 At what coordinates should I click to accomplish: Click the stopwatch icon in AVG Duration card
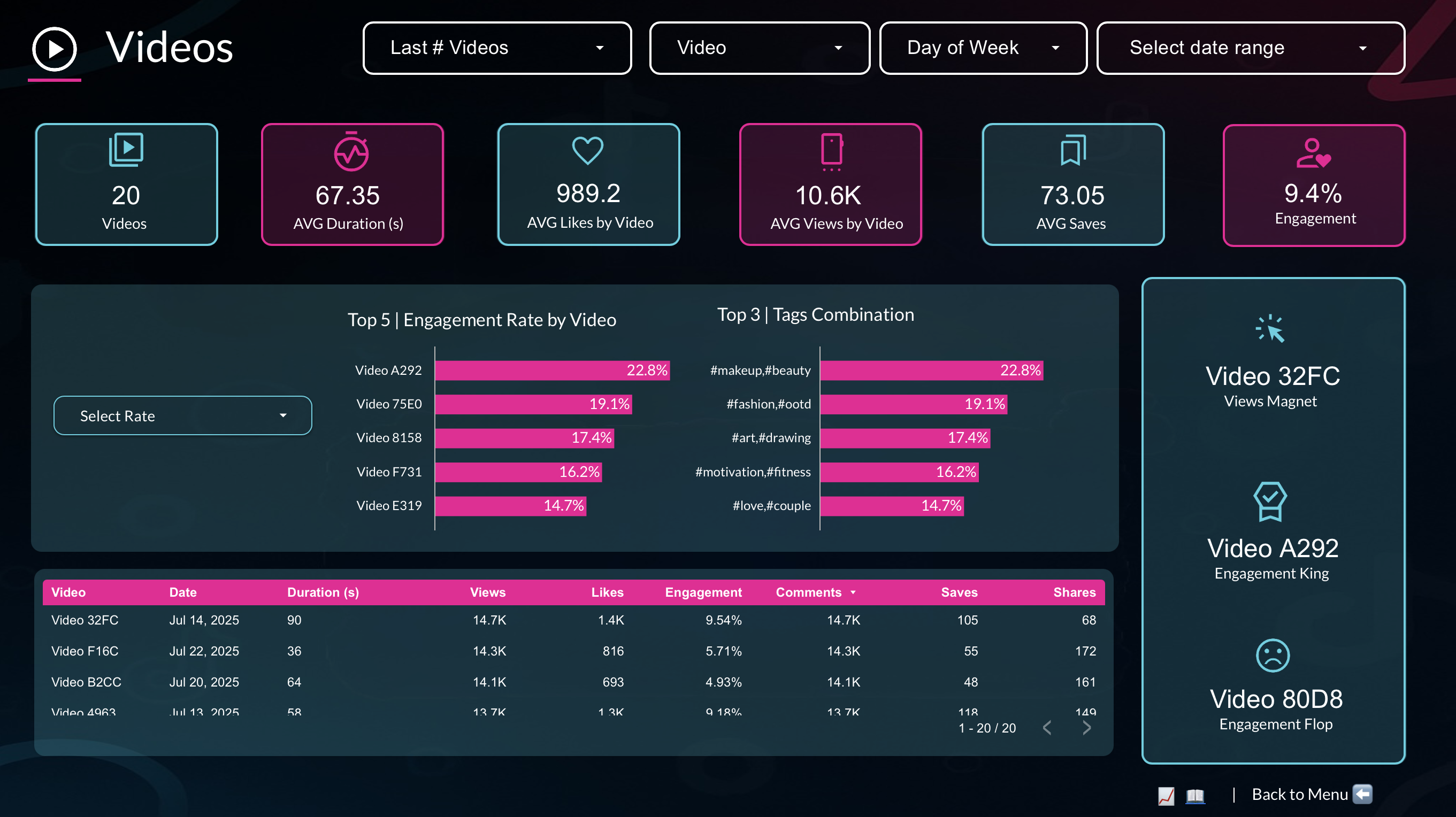(351, 151)
